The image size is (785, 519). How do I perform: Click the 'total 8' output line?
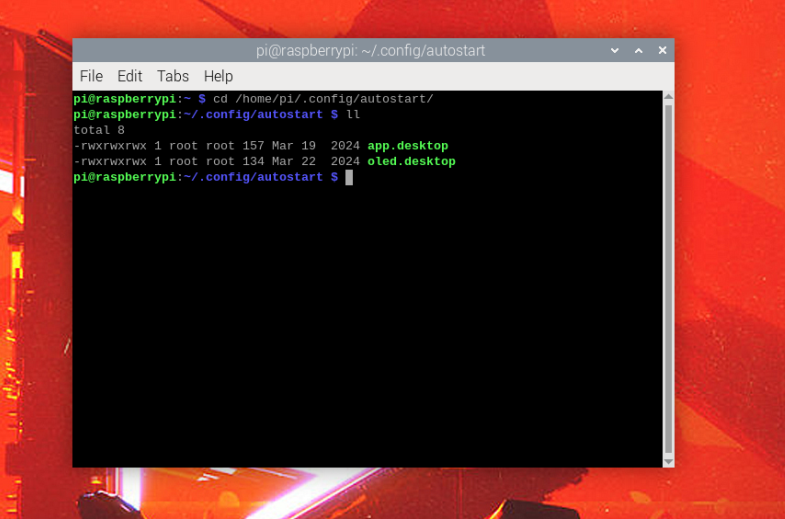tap(99, 130)
